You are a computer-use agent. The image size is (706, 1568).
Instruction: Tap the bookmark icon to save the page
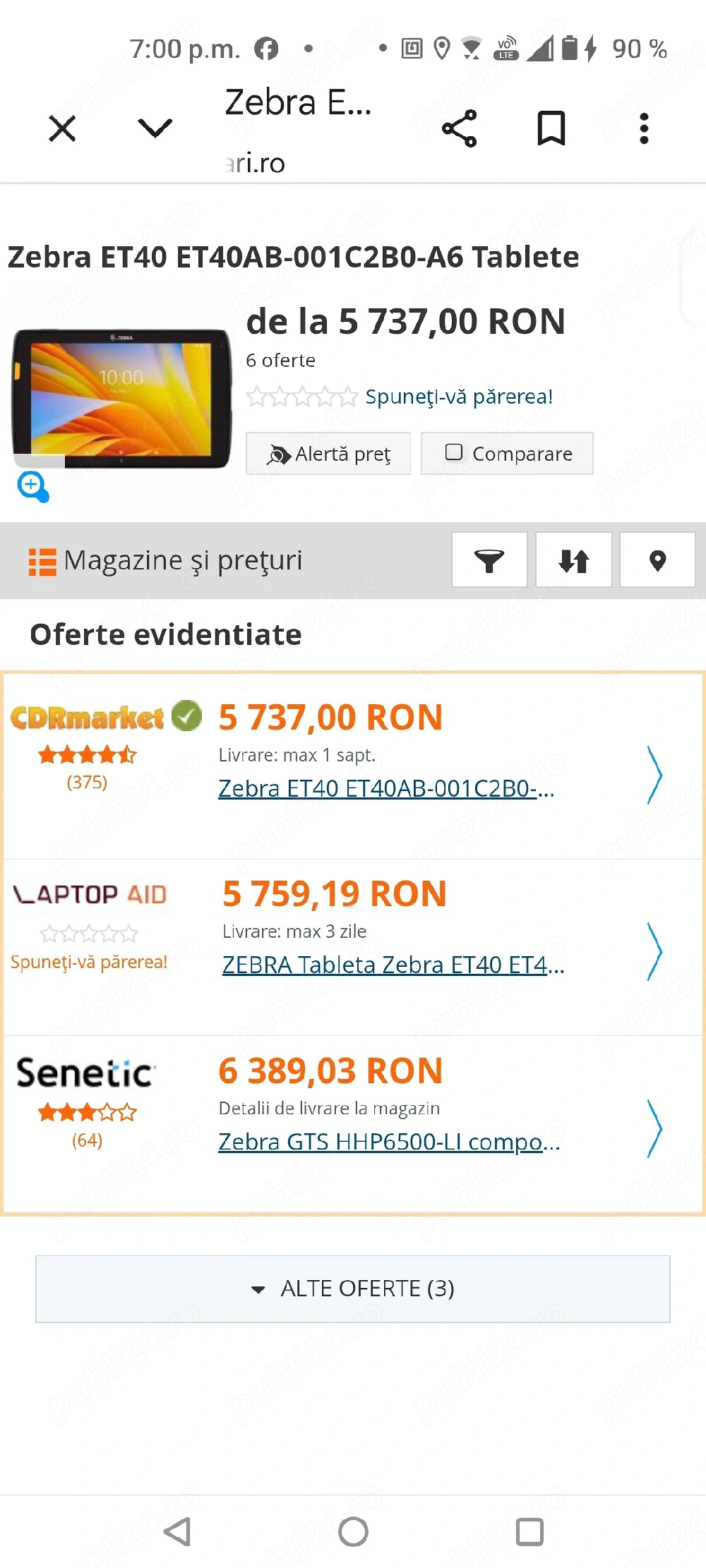(551, 128)
